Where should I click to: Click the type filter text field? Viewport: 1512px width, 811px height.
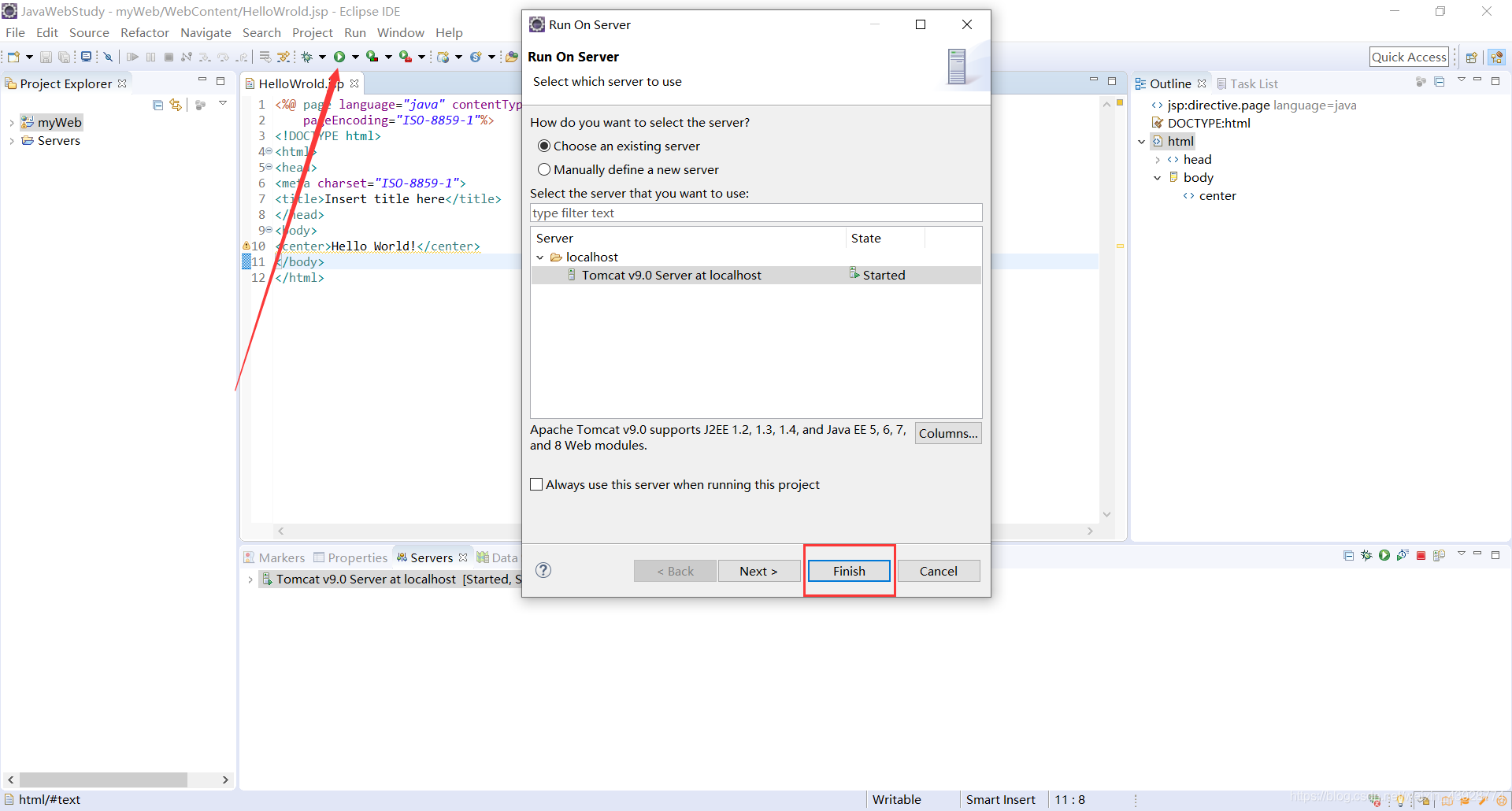(x=756, y=213)
